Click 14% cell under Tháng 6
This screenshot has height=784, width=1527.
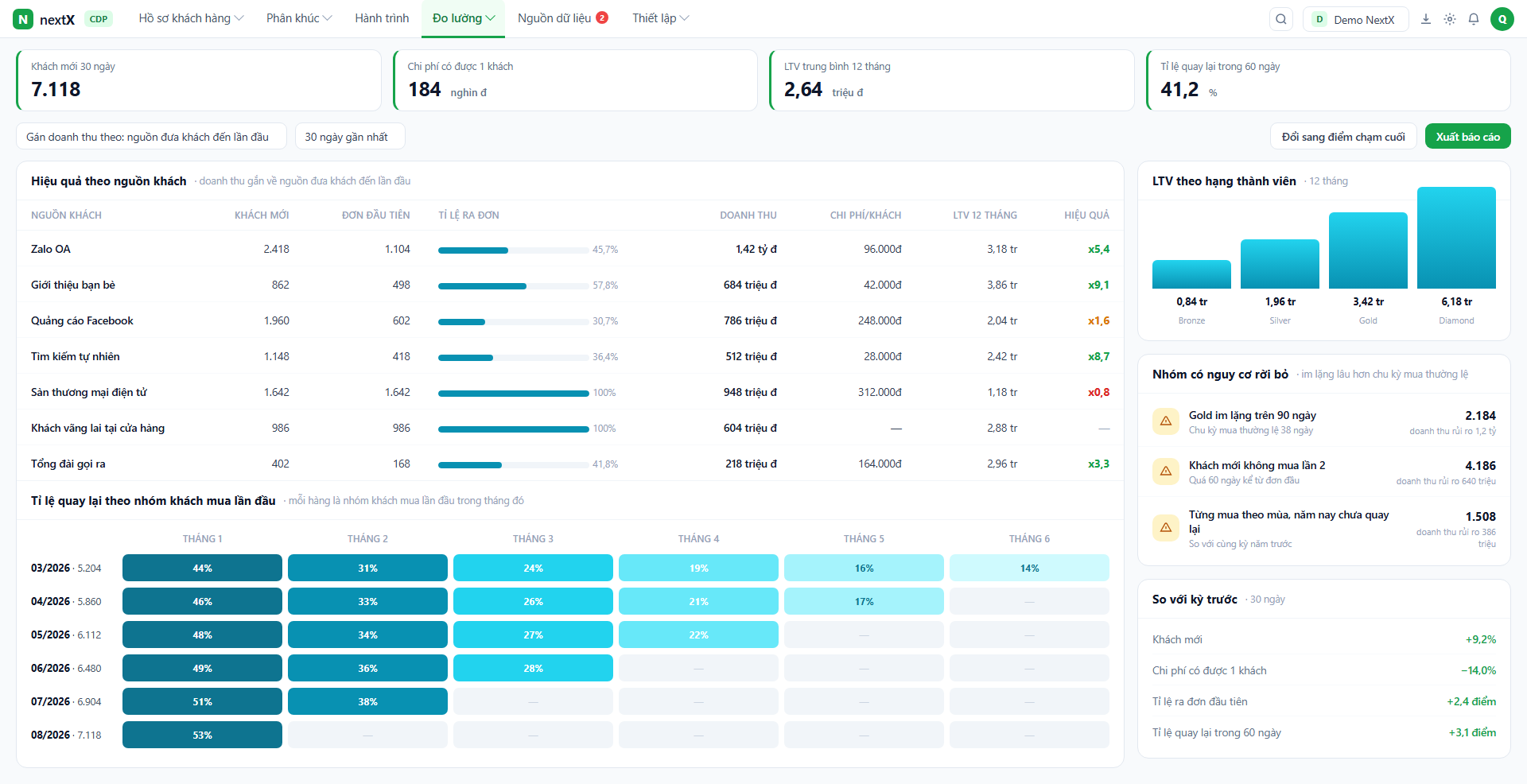(x=1029, y=568)
